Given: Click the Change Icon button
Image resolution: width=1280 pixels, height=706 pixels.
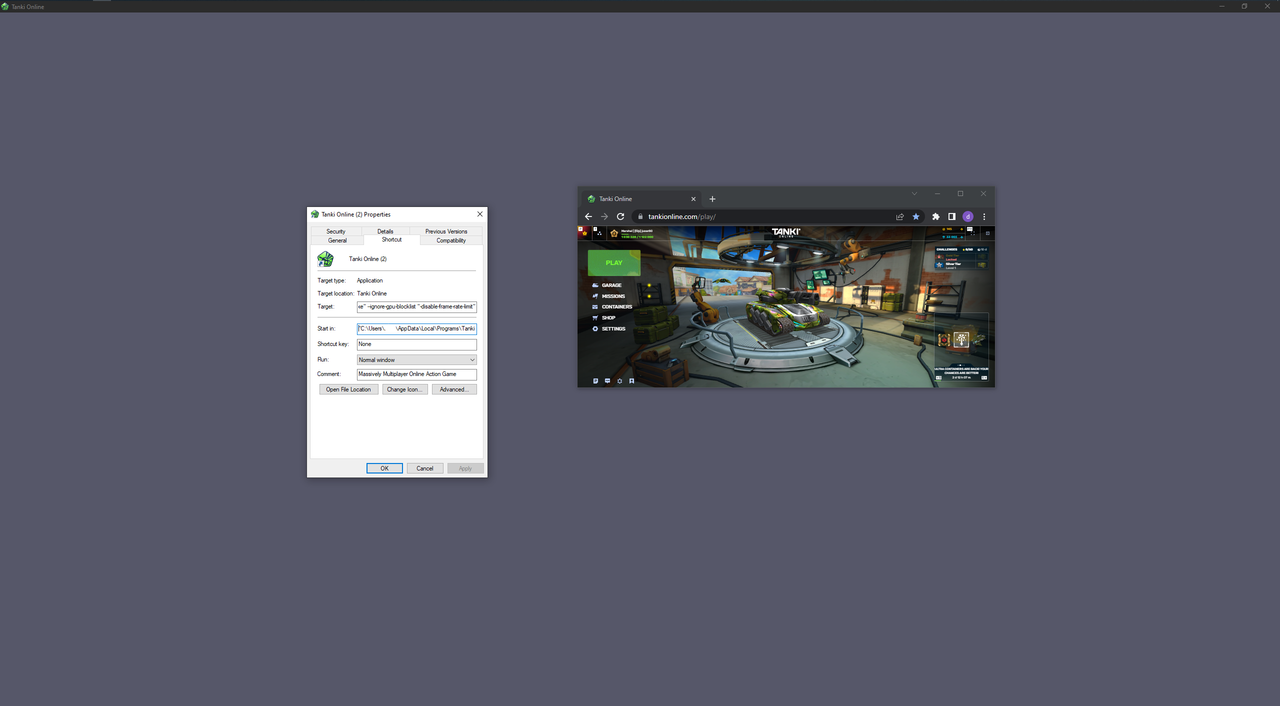Looking at the screenshot, I should coord(405,389).
